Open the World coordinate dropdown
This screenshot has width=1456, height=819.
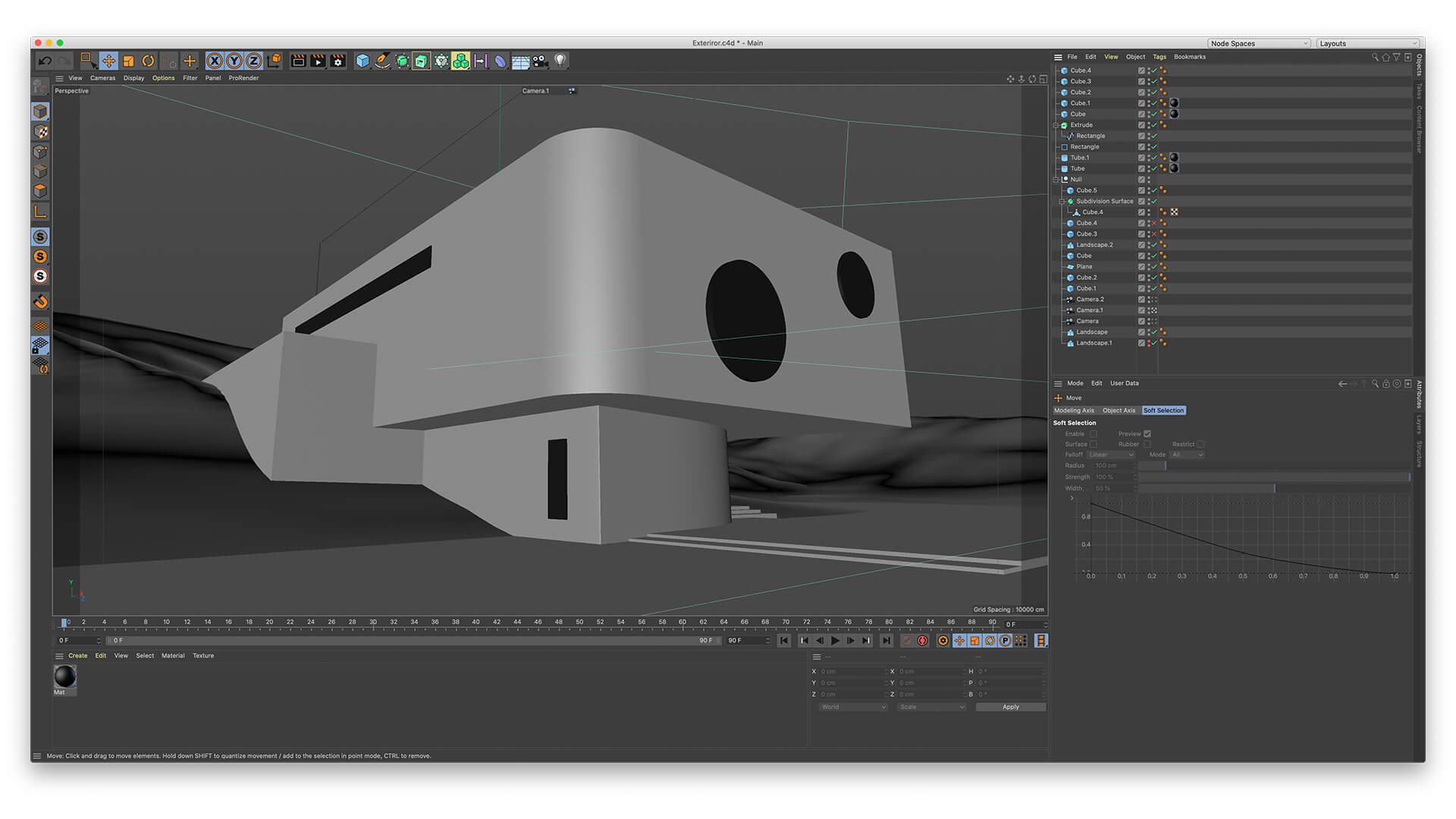pyautogui.click(x=852, y=707)
